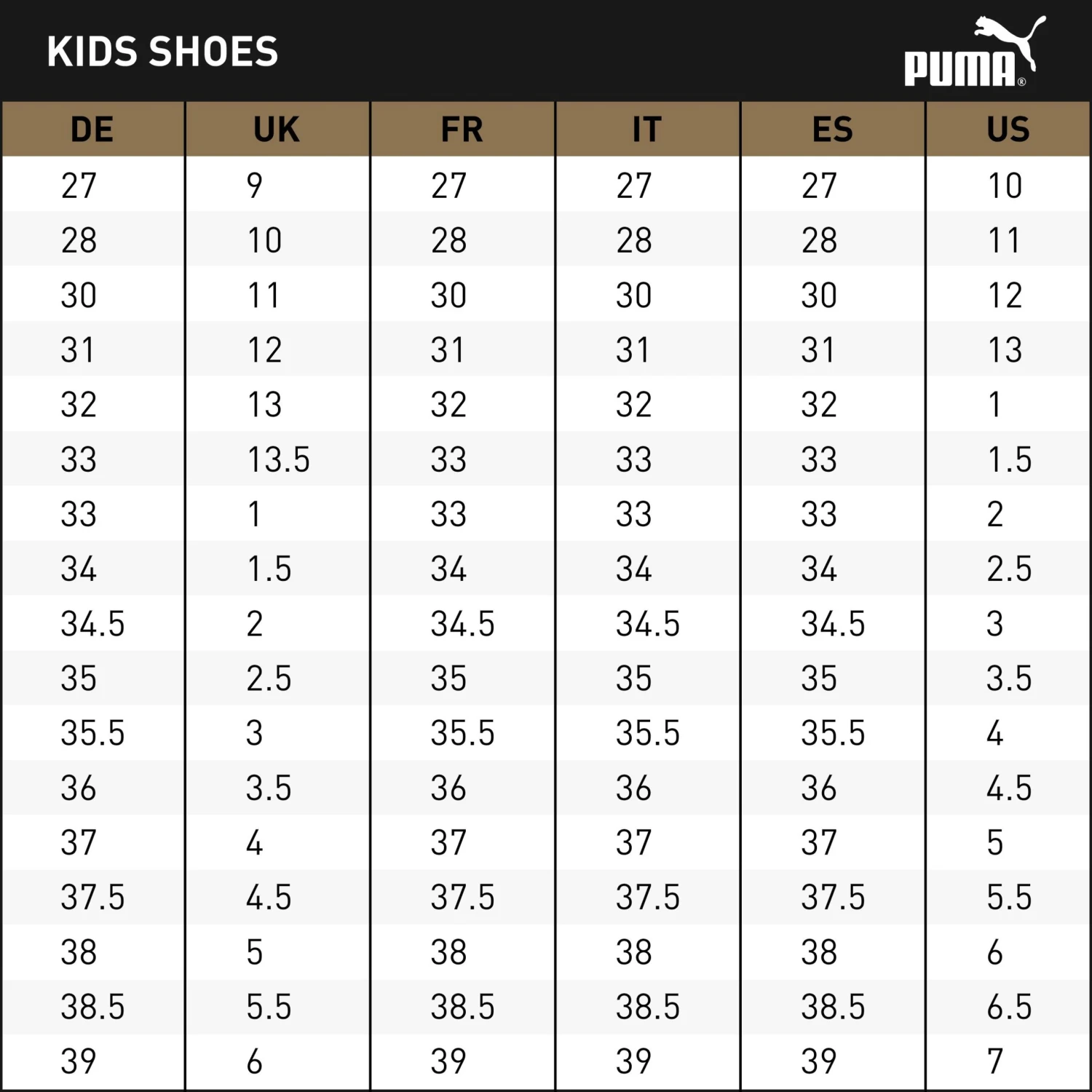
Task: Click the ES column header
Action: [x=832, y=130]
